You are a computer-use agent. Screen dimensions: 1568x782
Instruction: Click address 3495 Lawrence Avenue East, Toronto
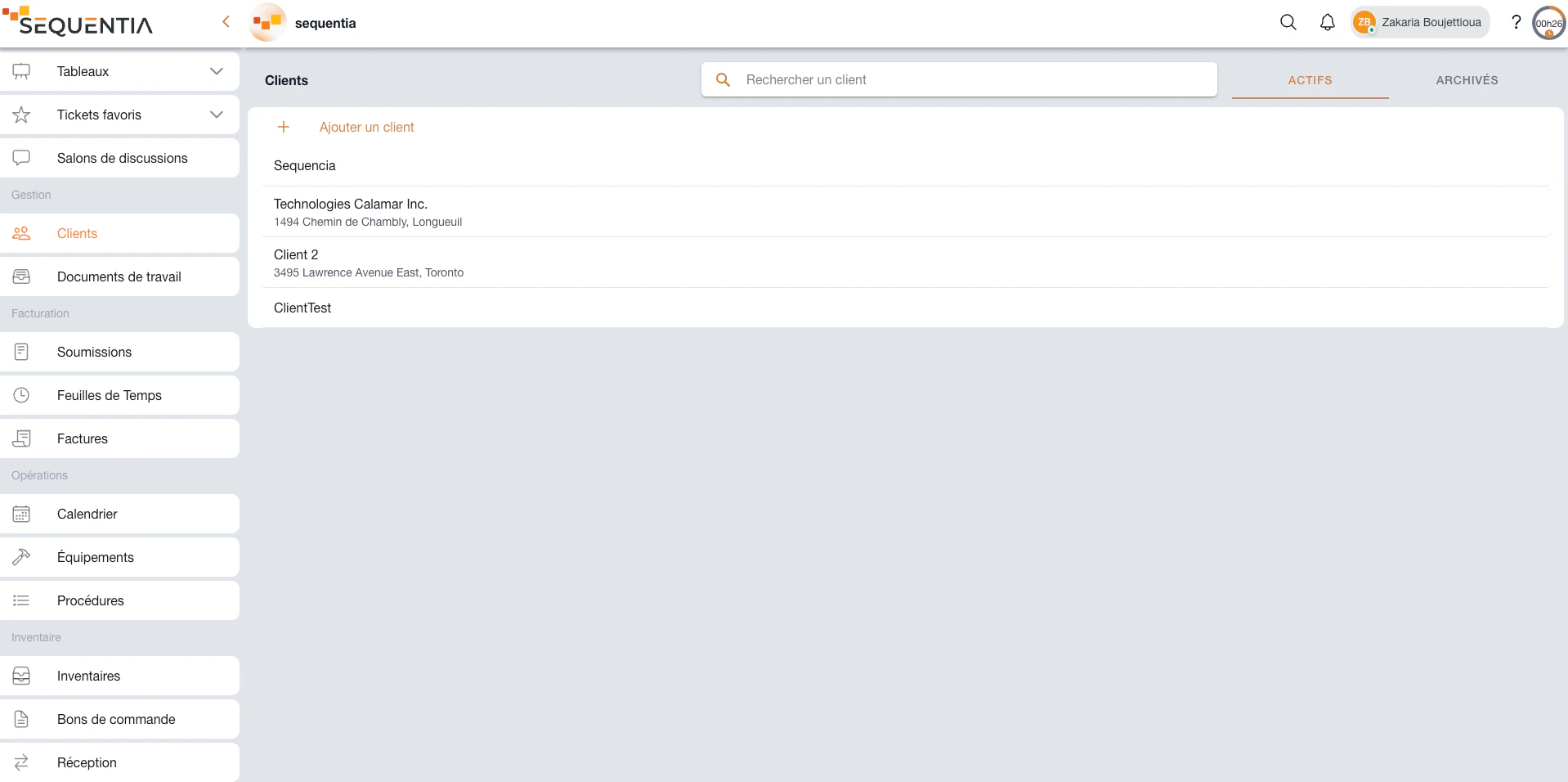369,272
